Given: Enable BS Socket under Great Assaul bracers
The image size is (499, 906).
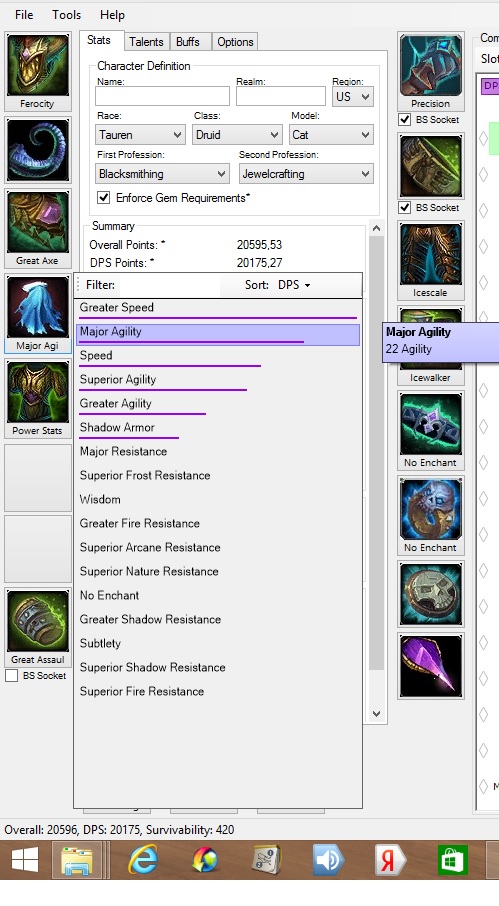Looking at the screenshot, I should pyautogui.click(x=12, y=675).
